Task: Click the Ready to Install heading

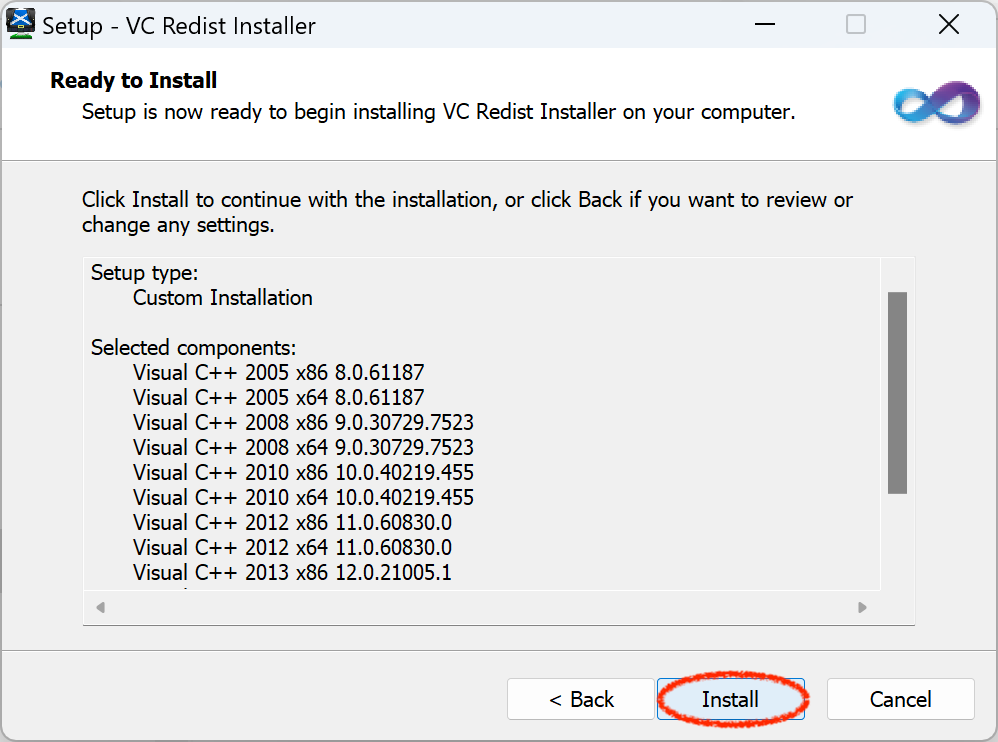Action: coord(134,80)
